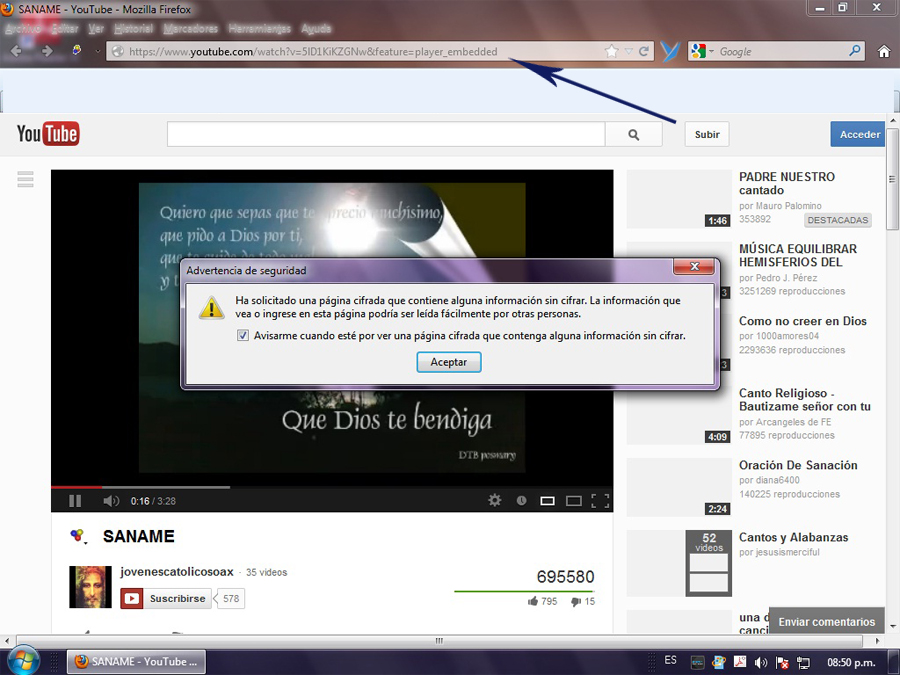Open the Herramientas menu
This screenshot has height=675, width=900.
point(259,28)
